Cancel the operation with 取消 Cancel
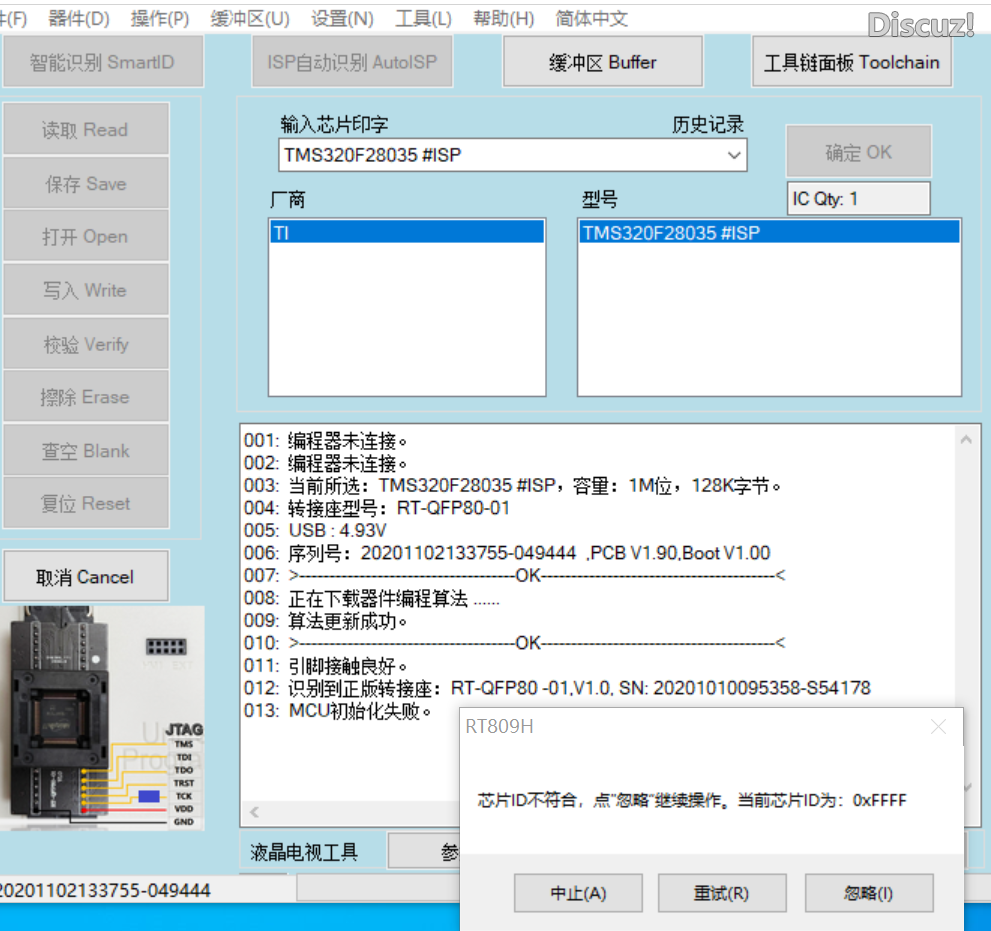The image size is (991, 931). pyautogui.click(x=85, y=576)
